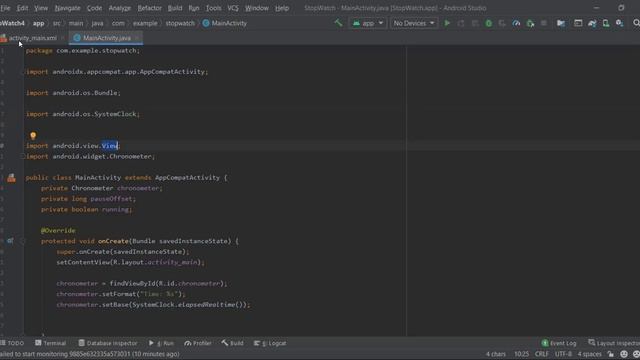Click the run-class gutter icon beside MainActivity
The image size is (640, 360).
[x=11, y=178]
